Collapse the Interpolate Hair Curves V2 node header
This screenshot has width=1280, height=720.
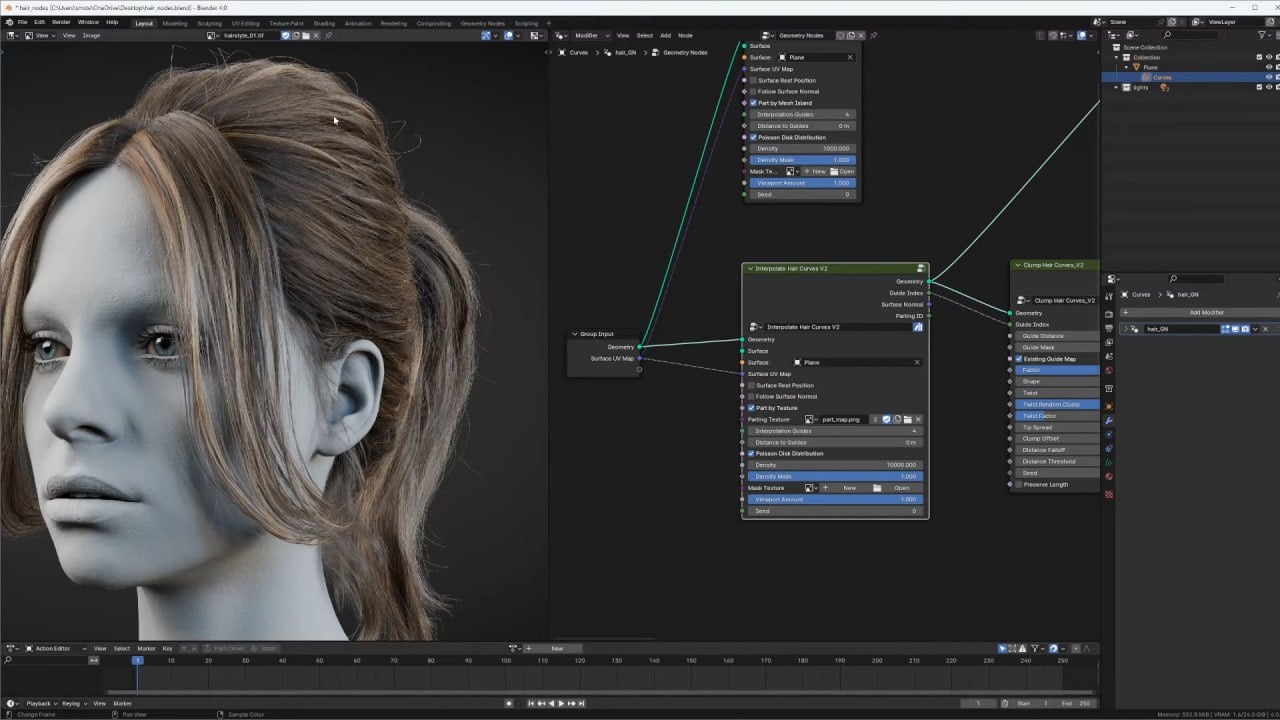(751, 268)
